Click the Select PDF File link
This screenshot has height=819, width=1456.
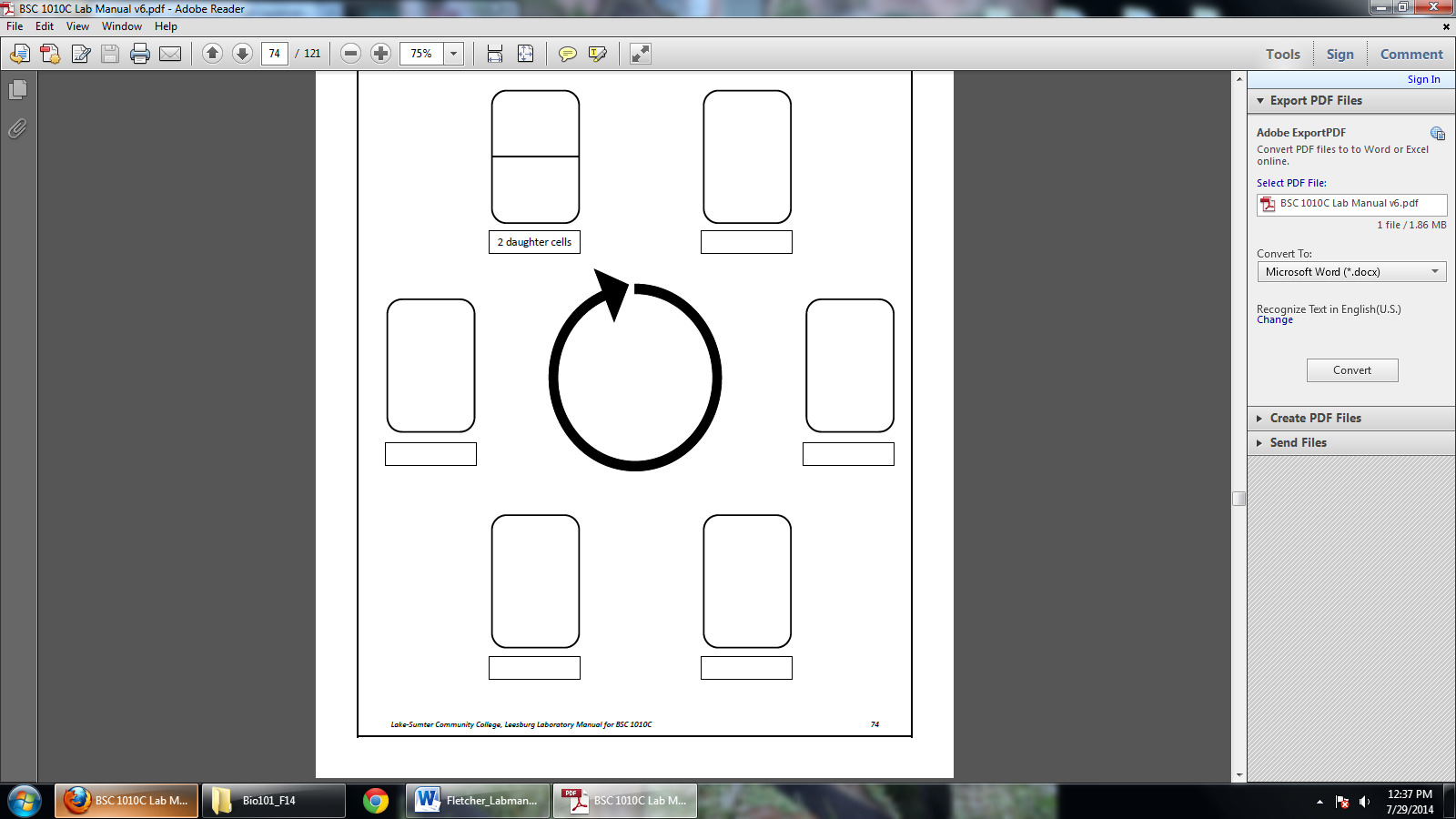point(1291,183)
